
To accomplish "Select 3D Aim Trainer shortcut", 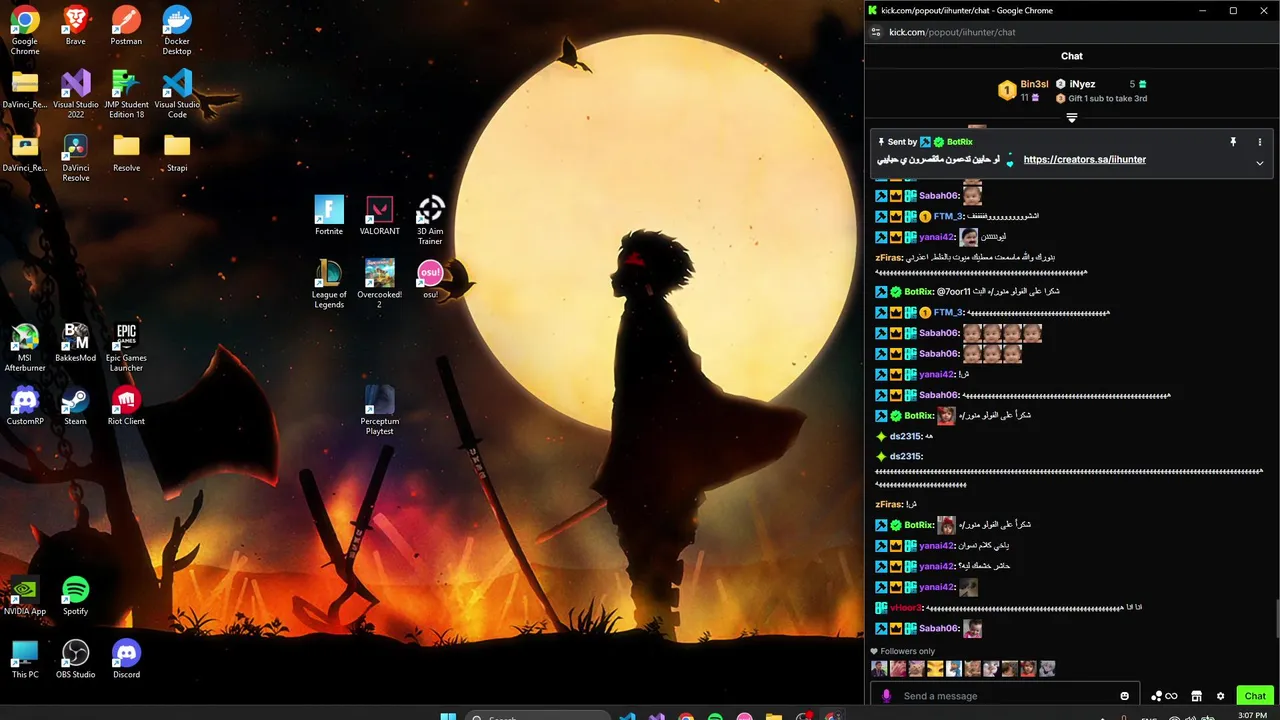I will pos(430,220).
